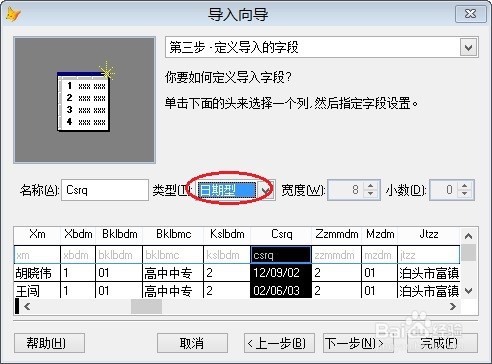Click the 宽度 field showing 8
Viewport: 492px width, 364px height.
pos(345,190)
